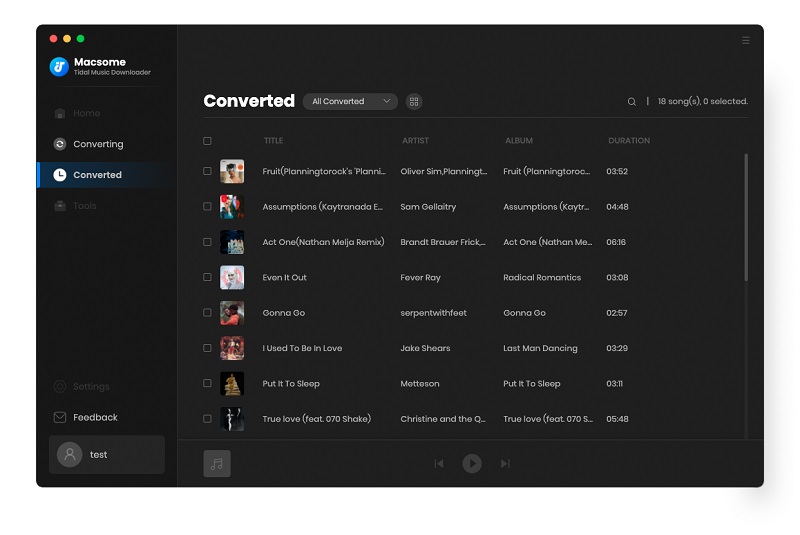Click artist 'Metteson'
Viewport: 800px width, 535px height.
pyautogui.click(x=420, y=384)
